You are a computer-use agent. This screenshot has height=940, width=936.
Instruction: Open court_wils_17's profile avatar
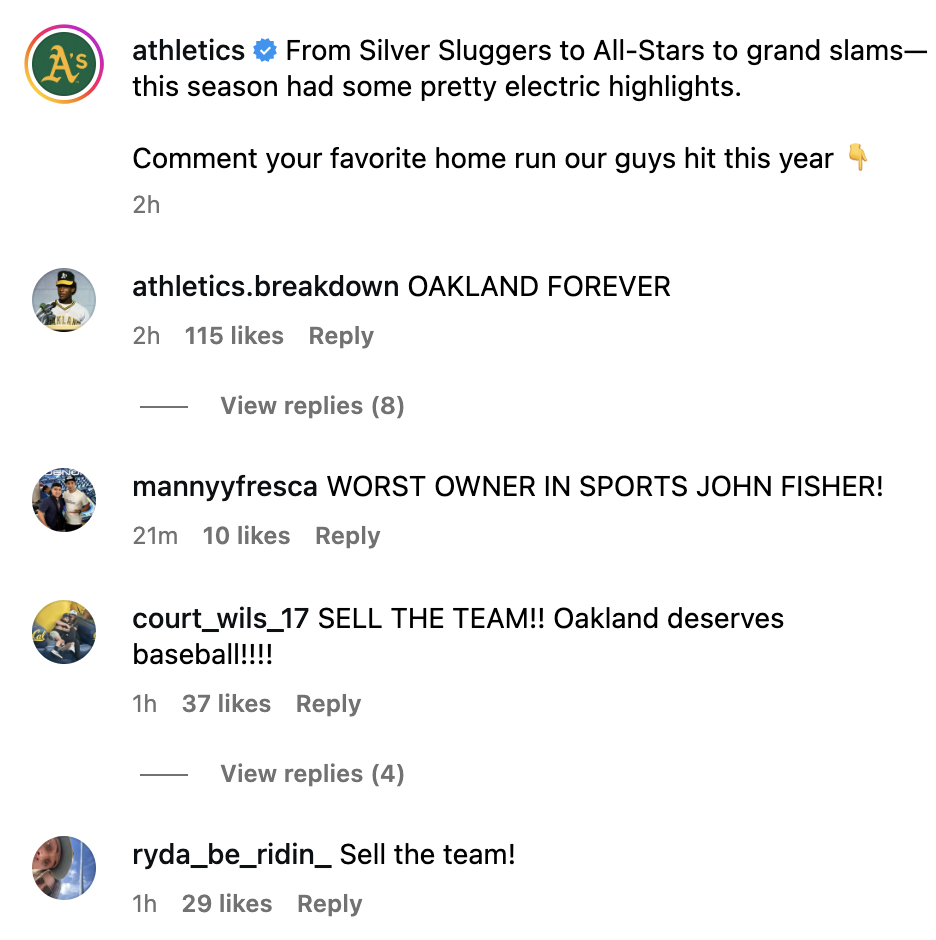click(x=64, y=632)
